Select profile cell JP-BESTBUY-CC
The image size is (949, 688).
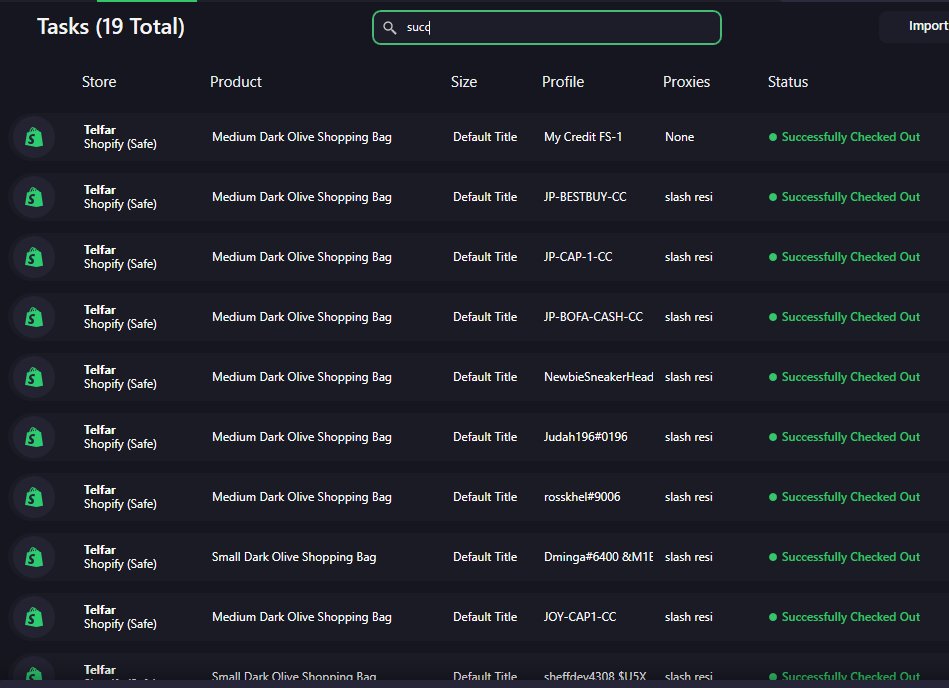pos(585,197)
